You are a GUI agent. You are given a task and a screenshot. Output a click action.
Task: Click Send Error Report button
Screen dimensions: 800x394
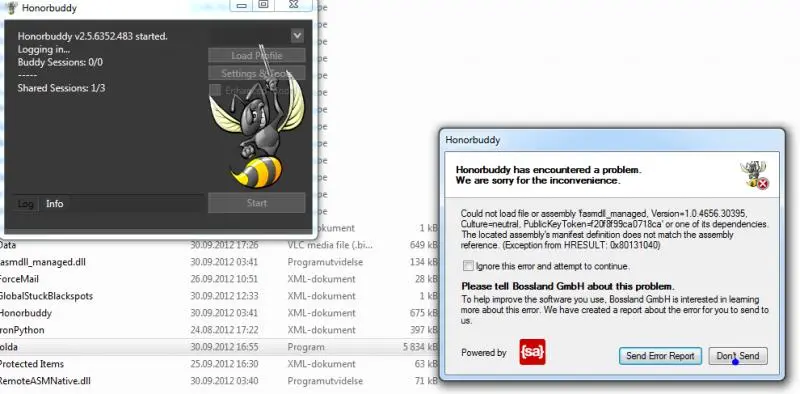coord(660,356)
